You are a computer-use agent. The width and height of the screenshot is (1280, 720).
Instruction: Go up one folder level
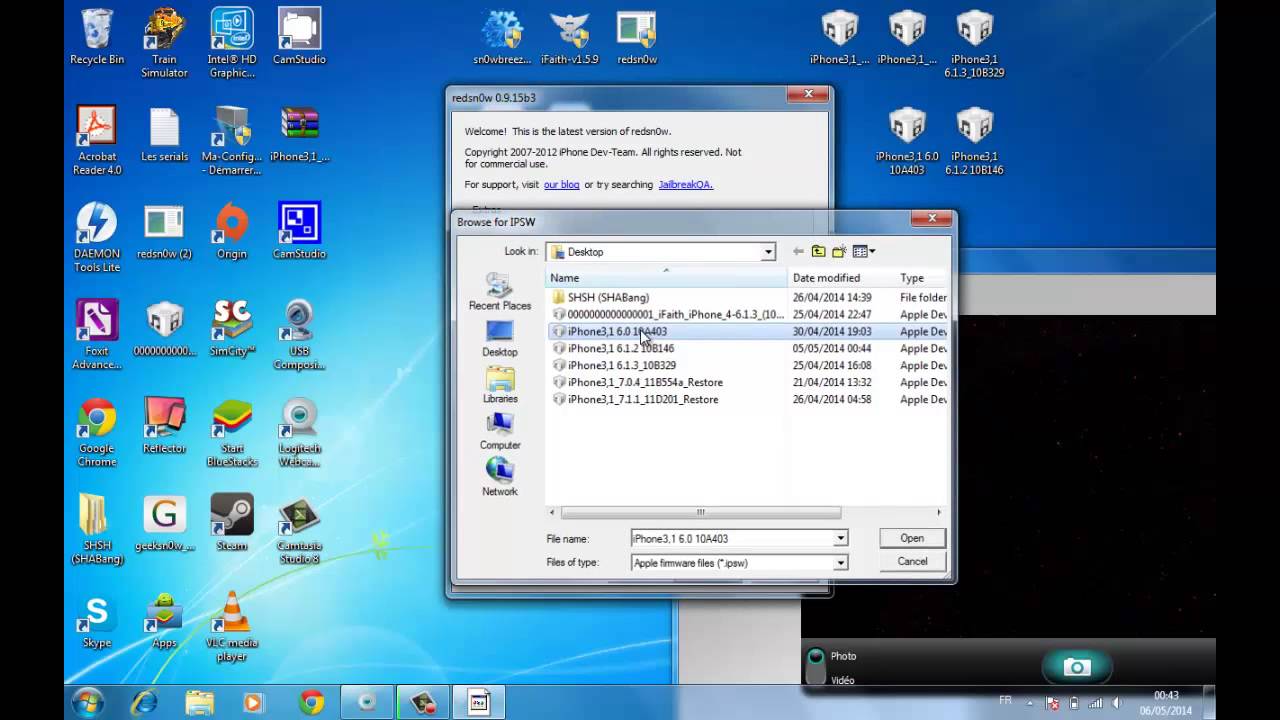click(x=819, y=252)
